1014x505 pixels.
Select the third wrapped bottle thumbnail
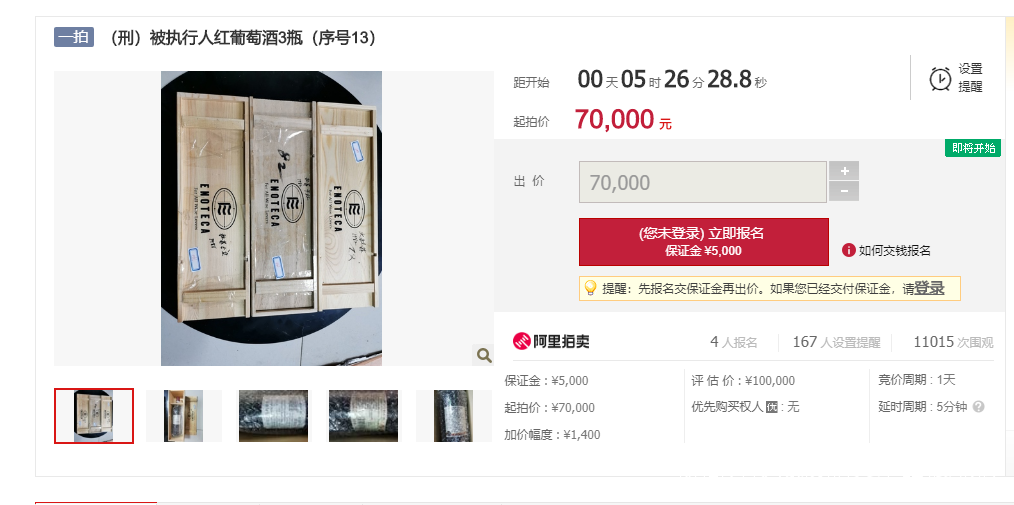point(273,416)
